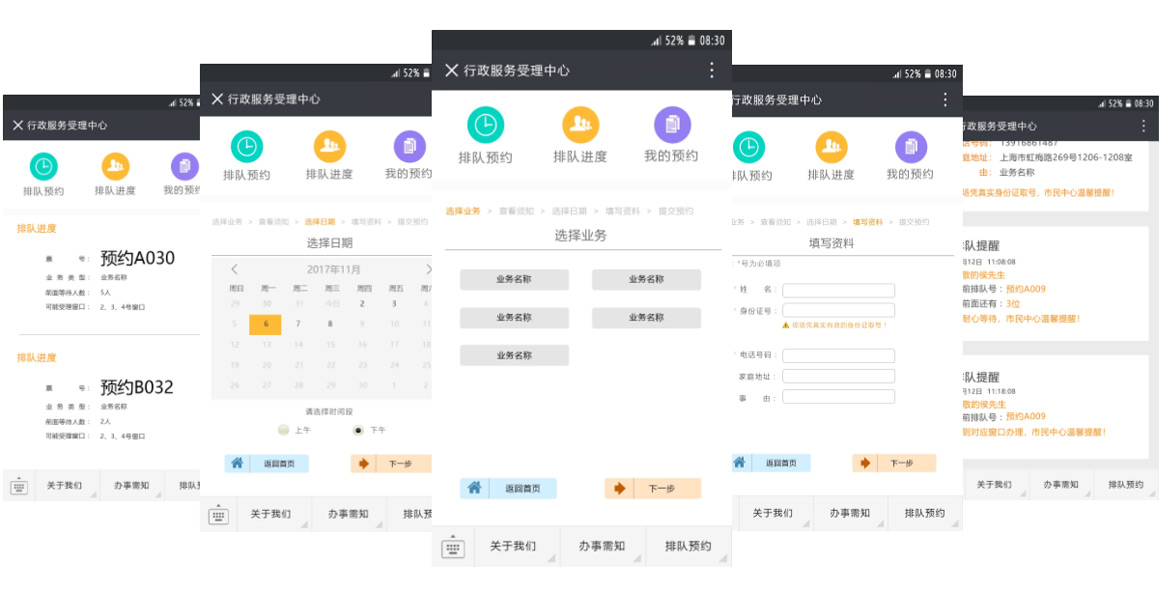This screenshot has width=1162, height=589.
Task: Expand the 办事需知 menu in the center screen
Action: click(601, 546)
